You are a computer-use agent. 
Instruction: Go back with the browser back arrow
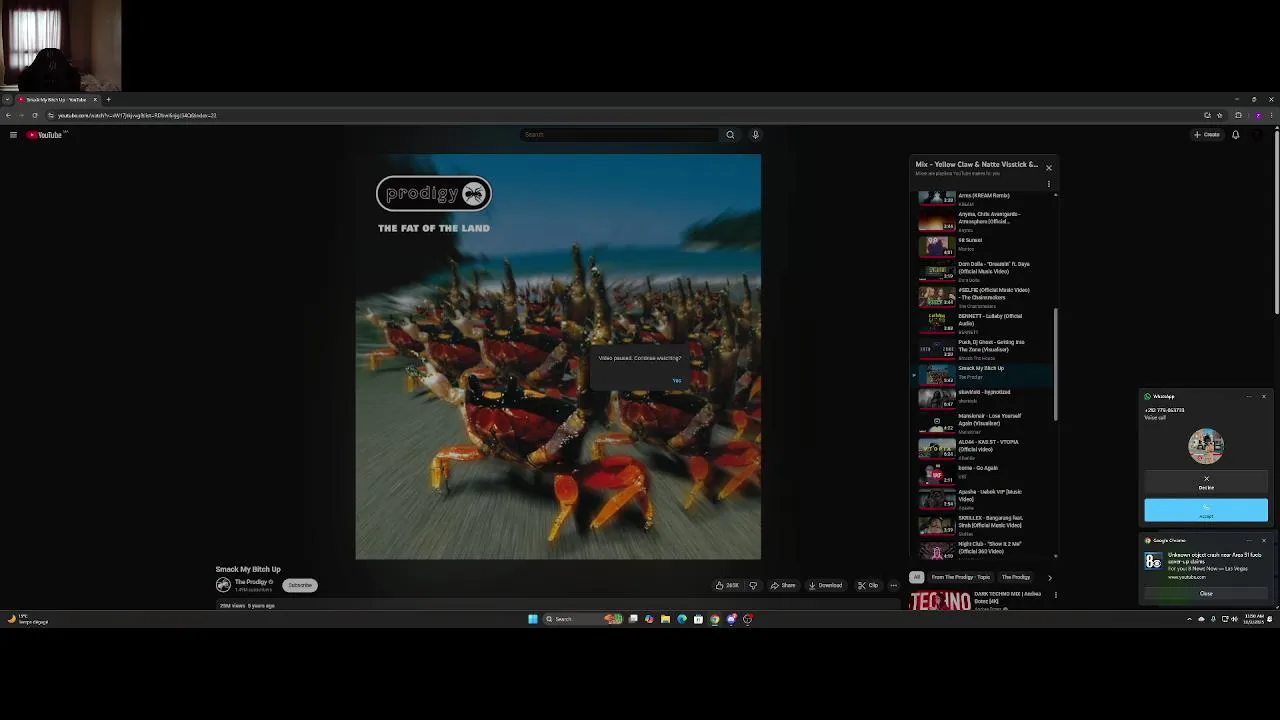pyautogui.click(x=8, y=115)
